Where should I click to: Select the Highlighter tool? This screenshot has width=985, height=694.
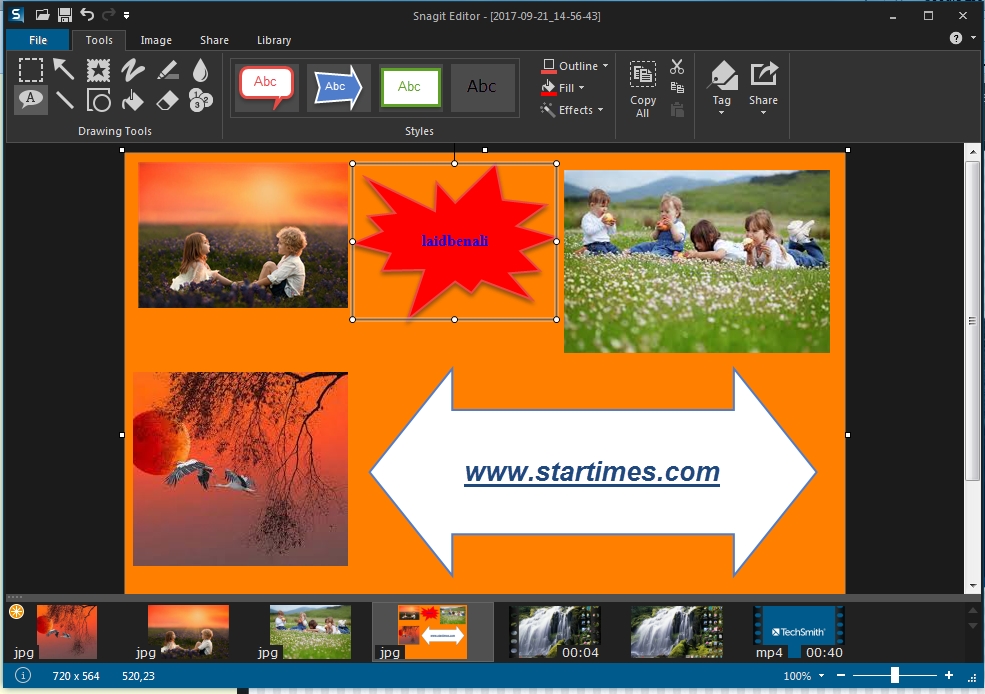point(167,69)
